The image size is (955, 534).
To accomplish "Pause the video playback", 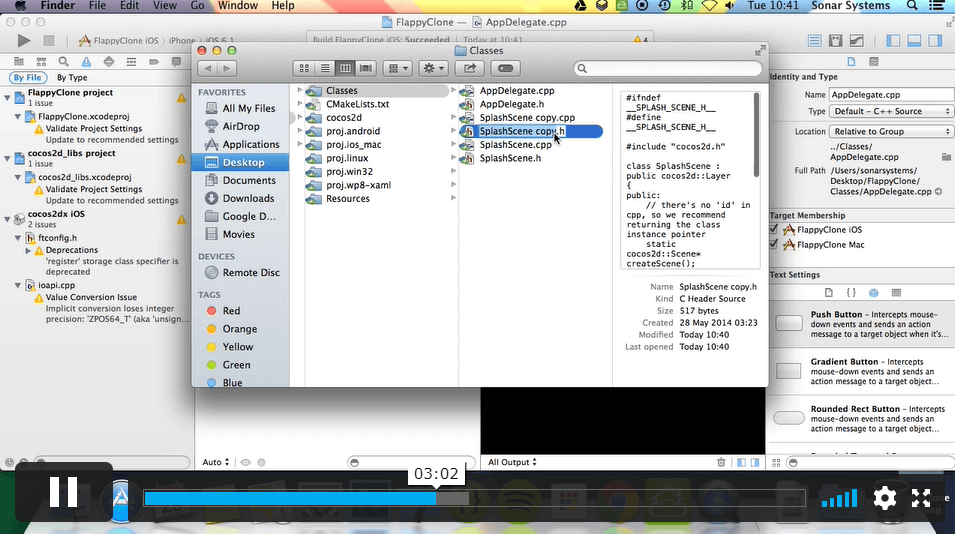I will click(63, 492).
